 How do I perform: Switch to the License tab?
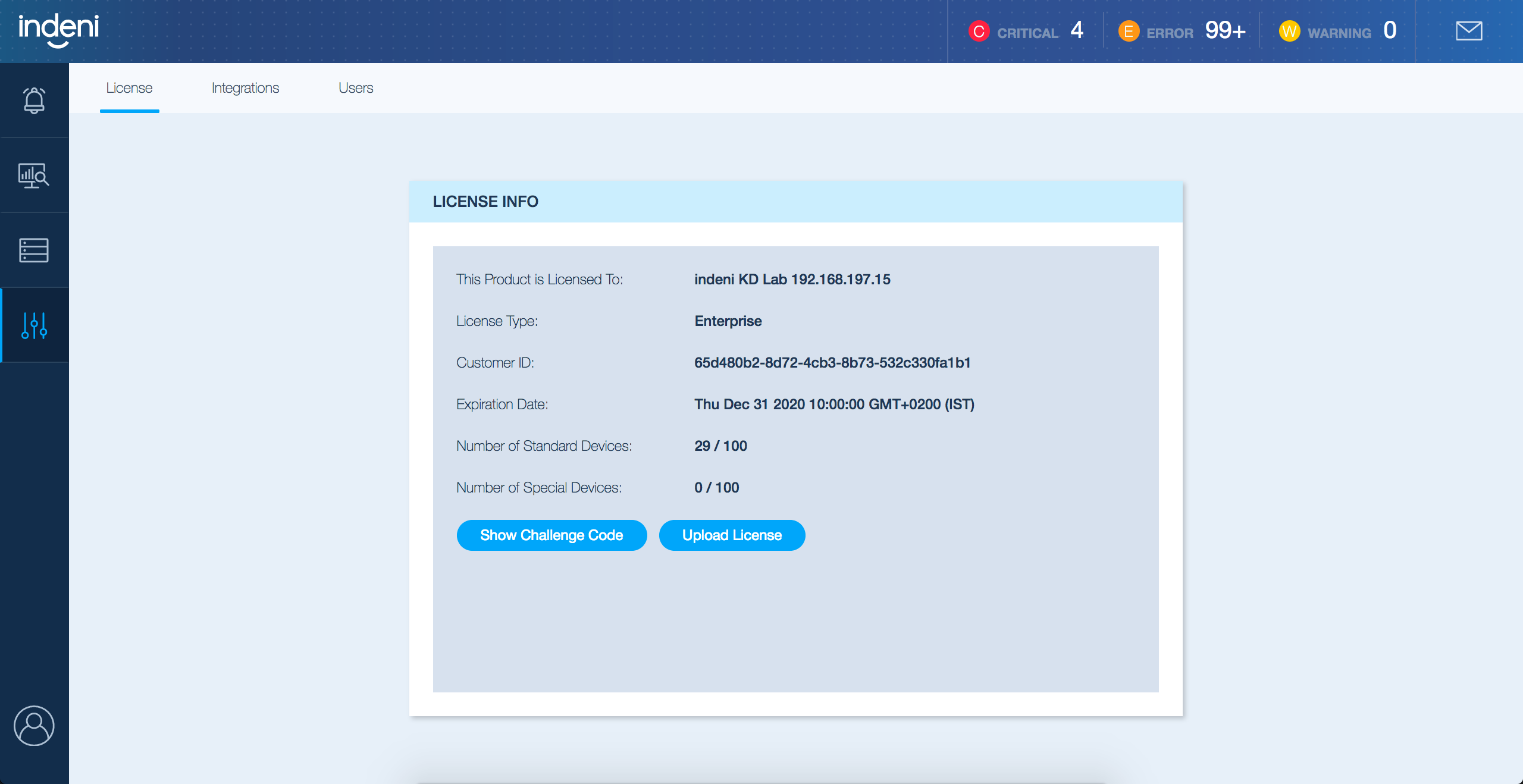129,88
